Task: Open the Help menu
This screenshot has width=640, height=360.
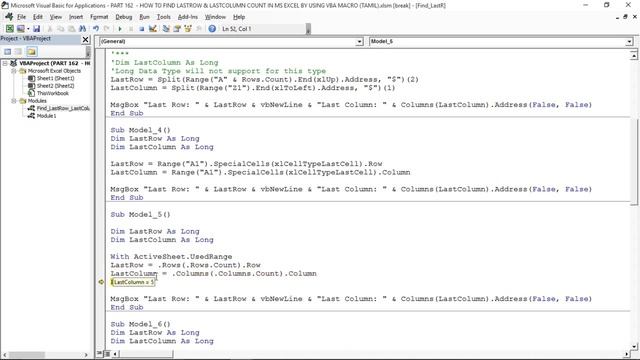Action: [239, 17]
